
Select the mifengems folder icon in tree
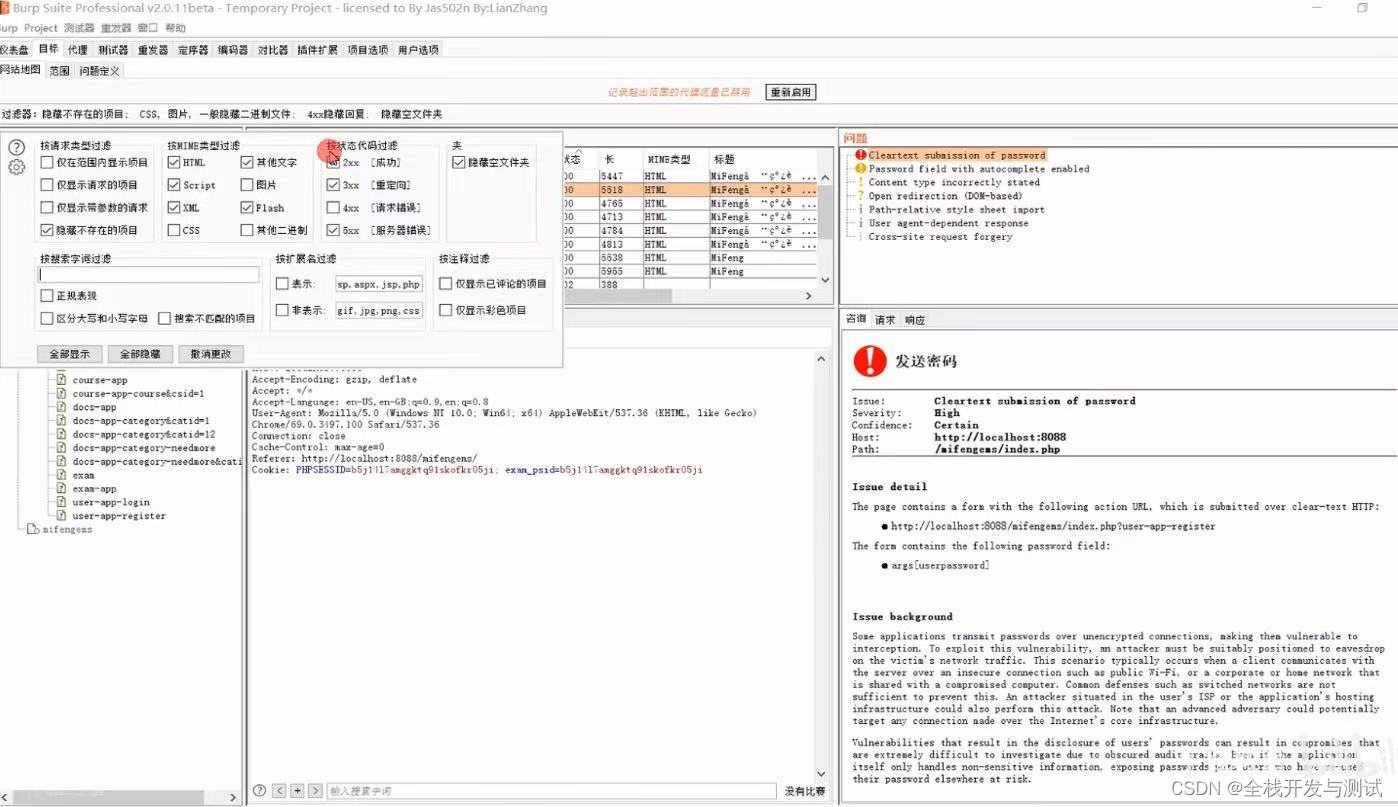tap(33, 529)
